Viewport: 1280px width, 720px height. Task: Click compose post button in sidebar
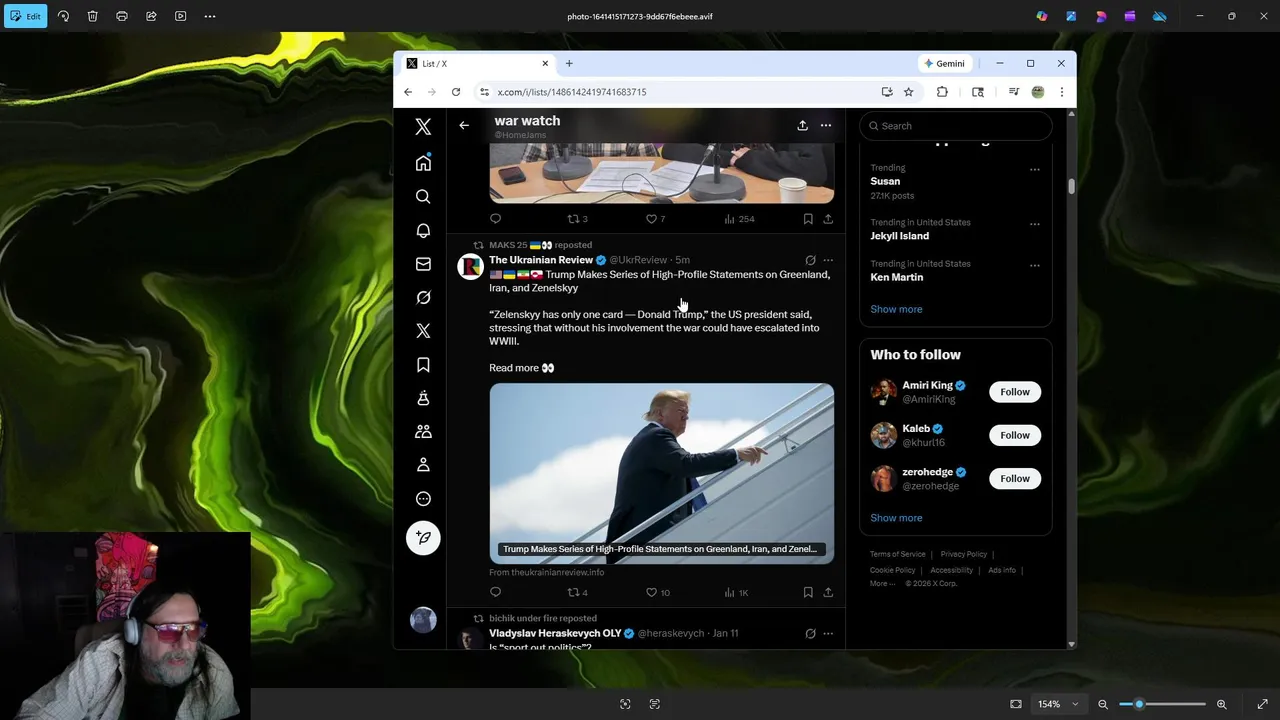coord(423,538)
